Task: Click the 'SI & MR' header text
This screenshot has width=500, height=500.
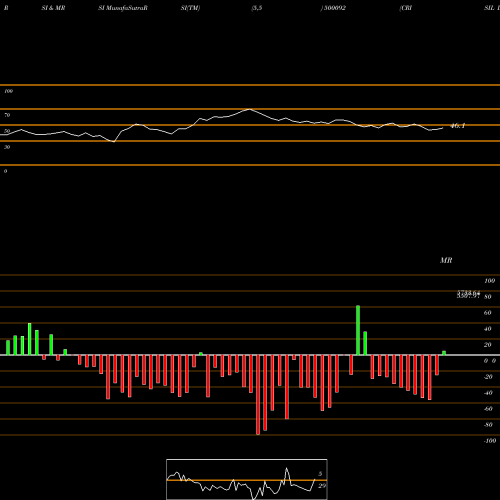Action: point(53,8)
